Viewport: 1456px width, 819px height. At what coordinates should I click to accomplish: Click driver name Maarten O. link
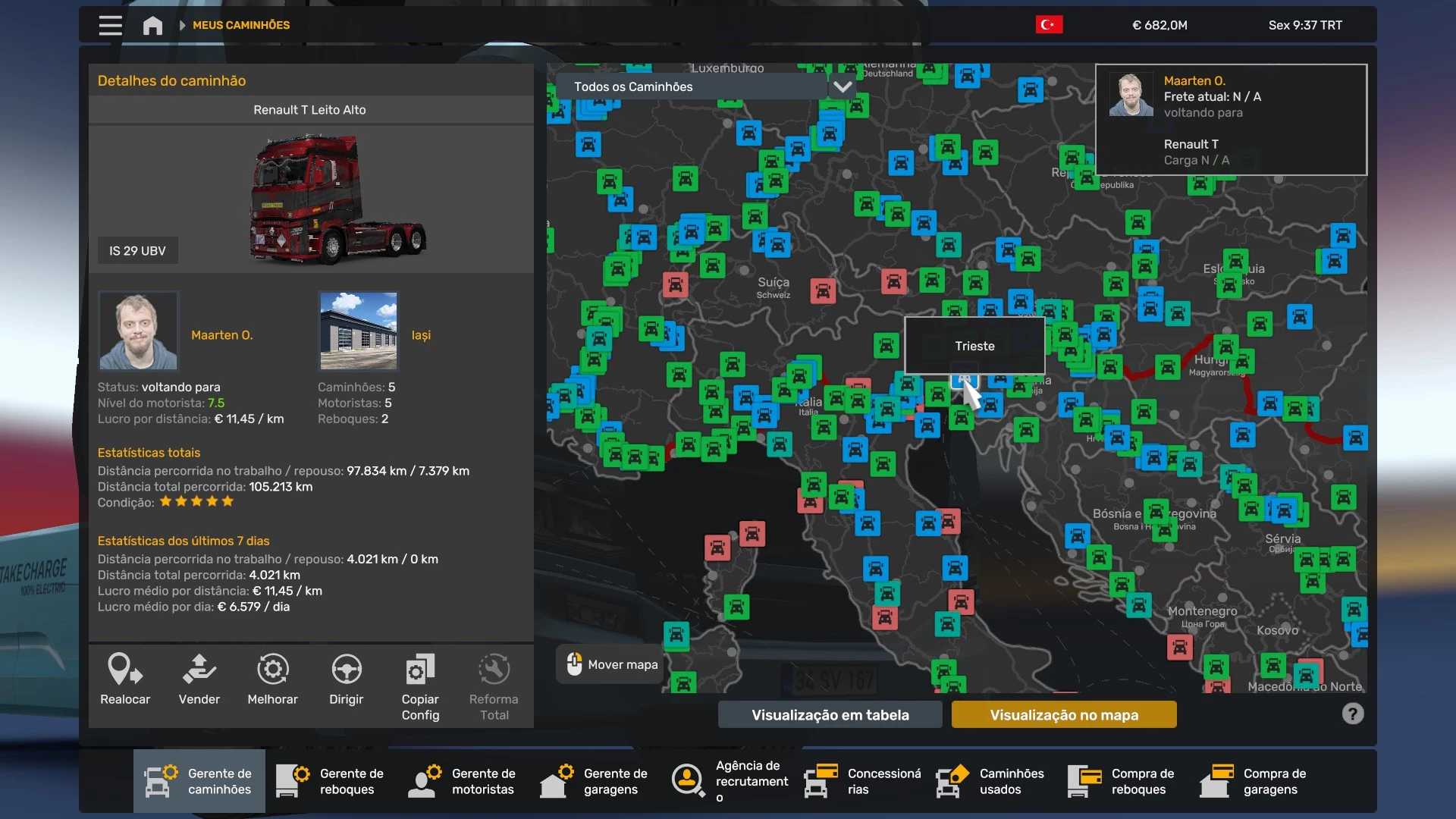221,334
